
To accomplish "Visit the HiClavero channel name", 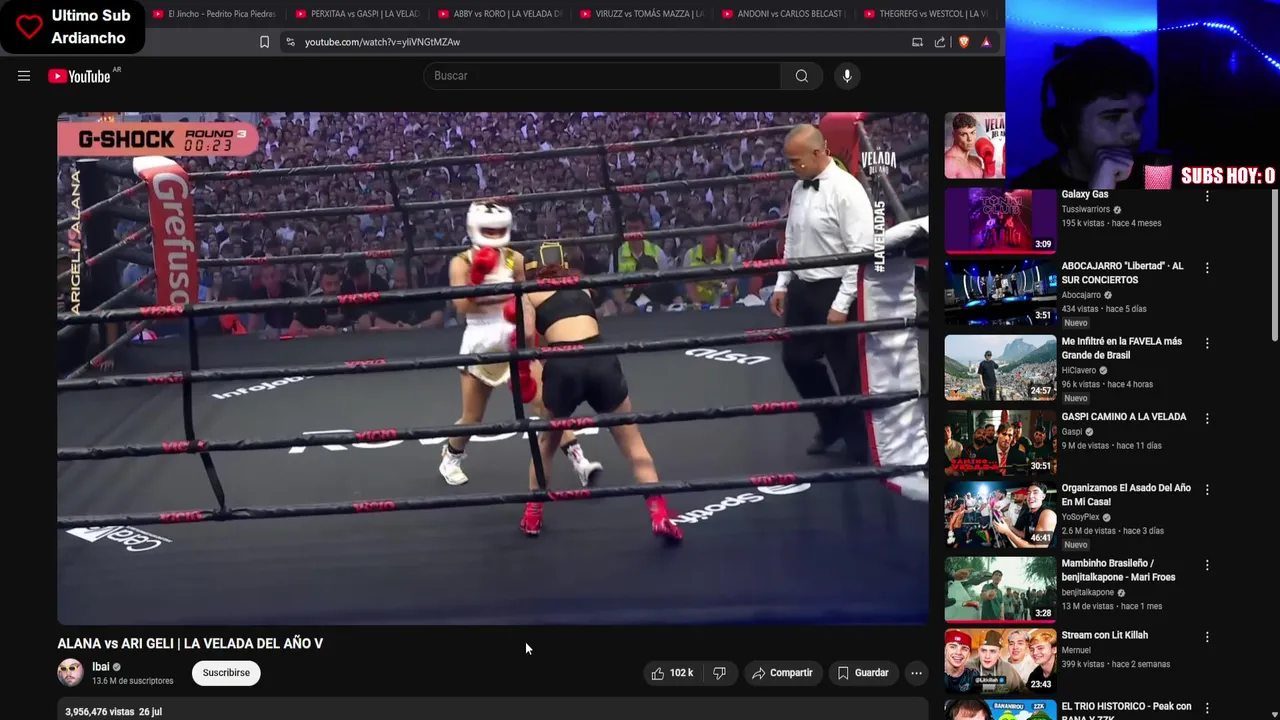I will pyautogui.click(x=1078, y=370).
